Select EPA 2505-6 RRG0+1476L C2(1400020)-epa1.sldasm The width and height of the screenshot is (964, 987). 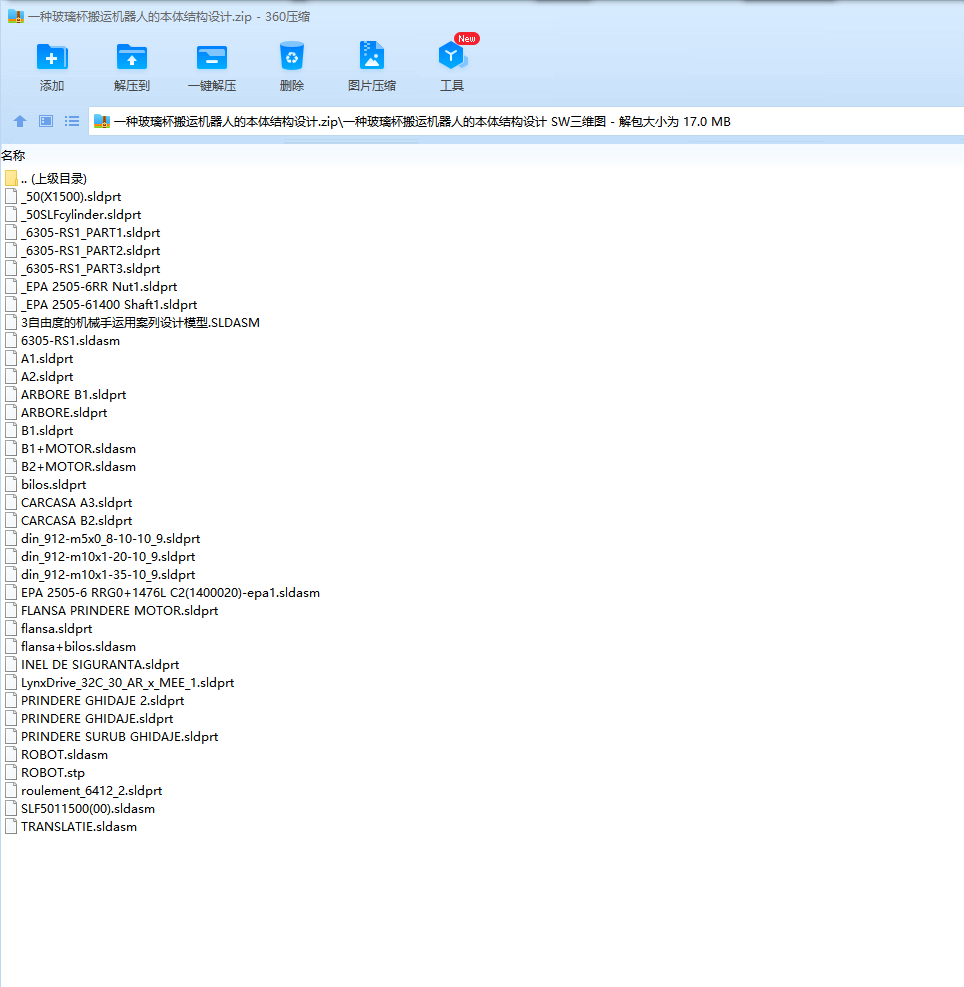point(170,593)
